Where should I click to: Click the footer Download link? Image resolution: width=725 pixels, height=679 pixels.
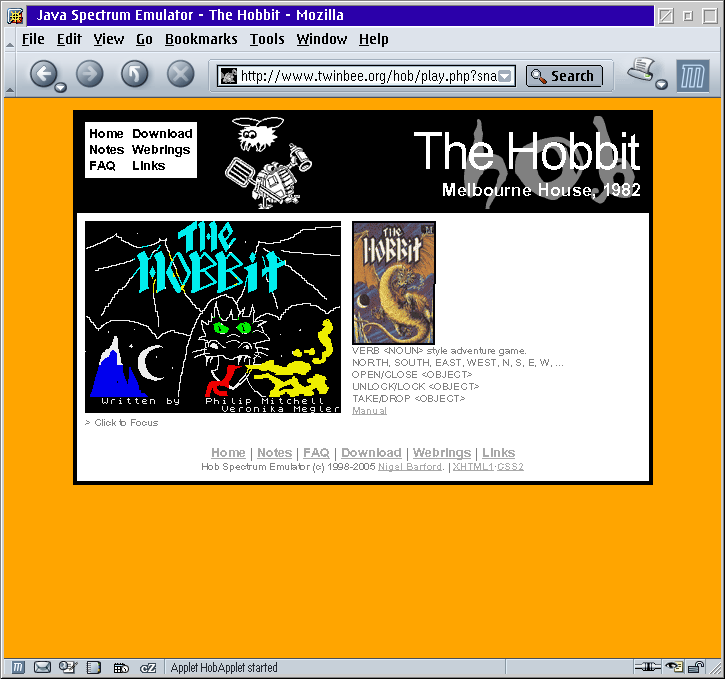click(x=371, y=453)
